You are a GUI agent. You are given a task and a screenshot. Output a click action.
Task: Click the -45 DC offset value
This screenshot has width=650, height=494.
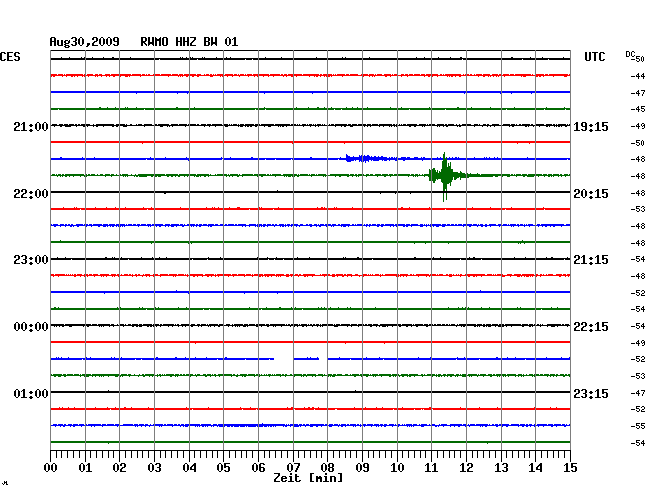tap(638, 109)
